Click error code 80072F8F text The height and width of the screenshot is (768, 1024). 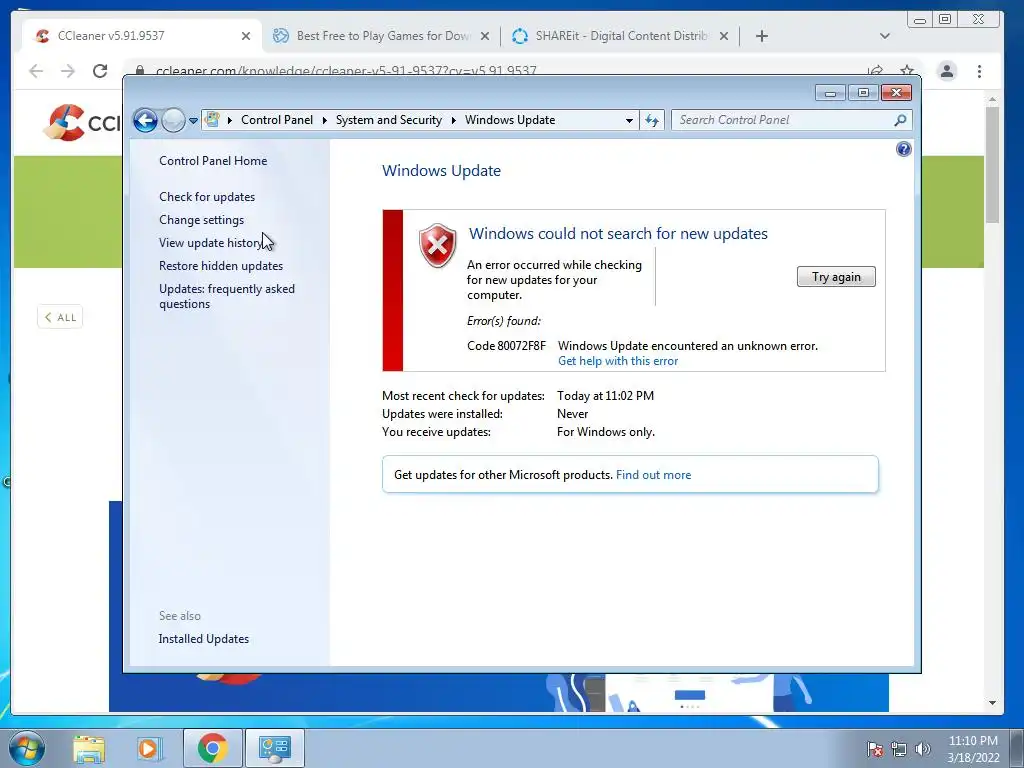click(506, 346)
